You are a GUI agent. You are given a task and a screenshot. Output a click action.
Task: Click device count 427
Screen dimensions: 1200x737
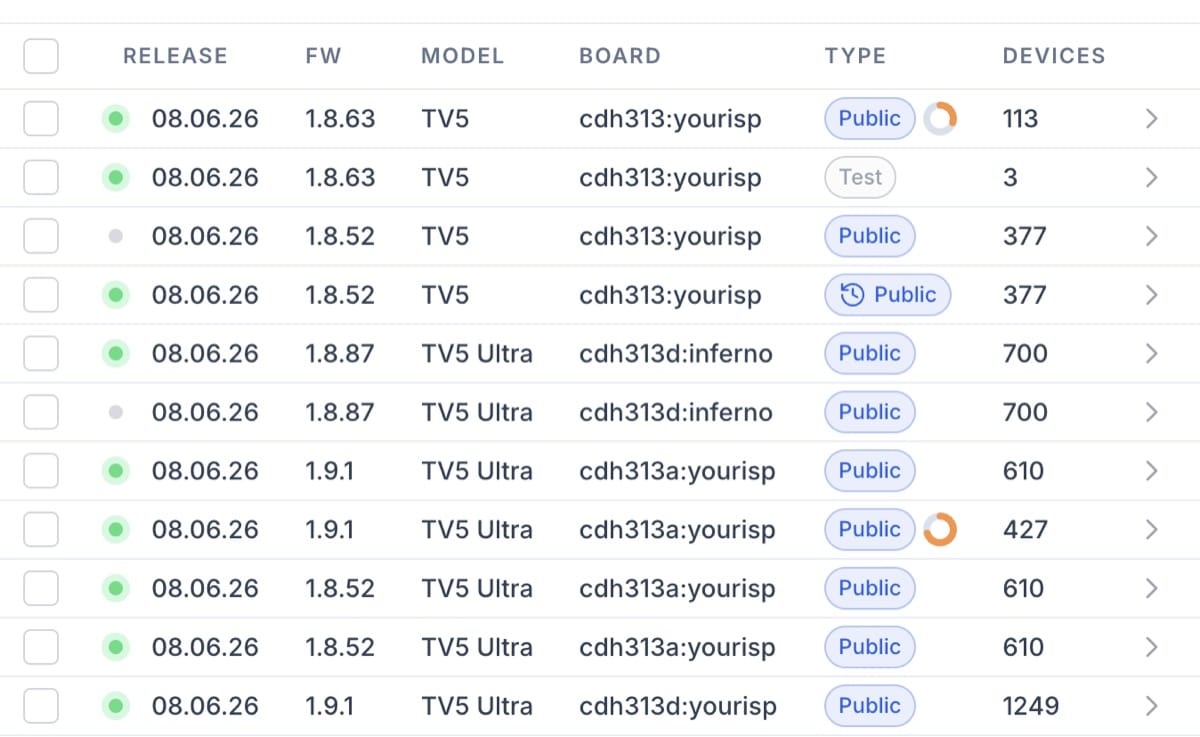click(1025, 530)
